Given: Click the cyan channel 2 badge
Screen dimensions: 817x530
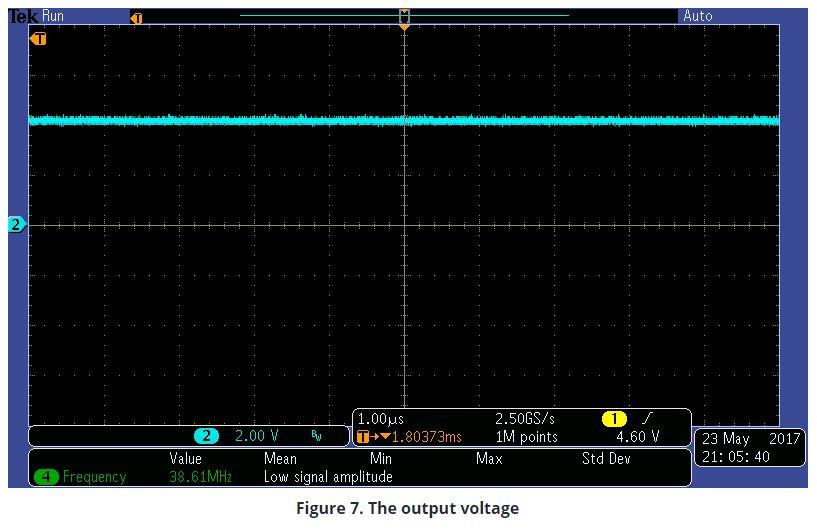Looking at the screenshot, I should point(206,436).
